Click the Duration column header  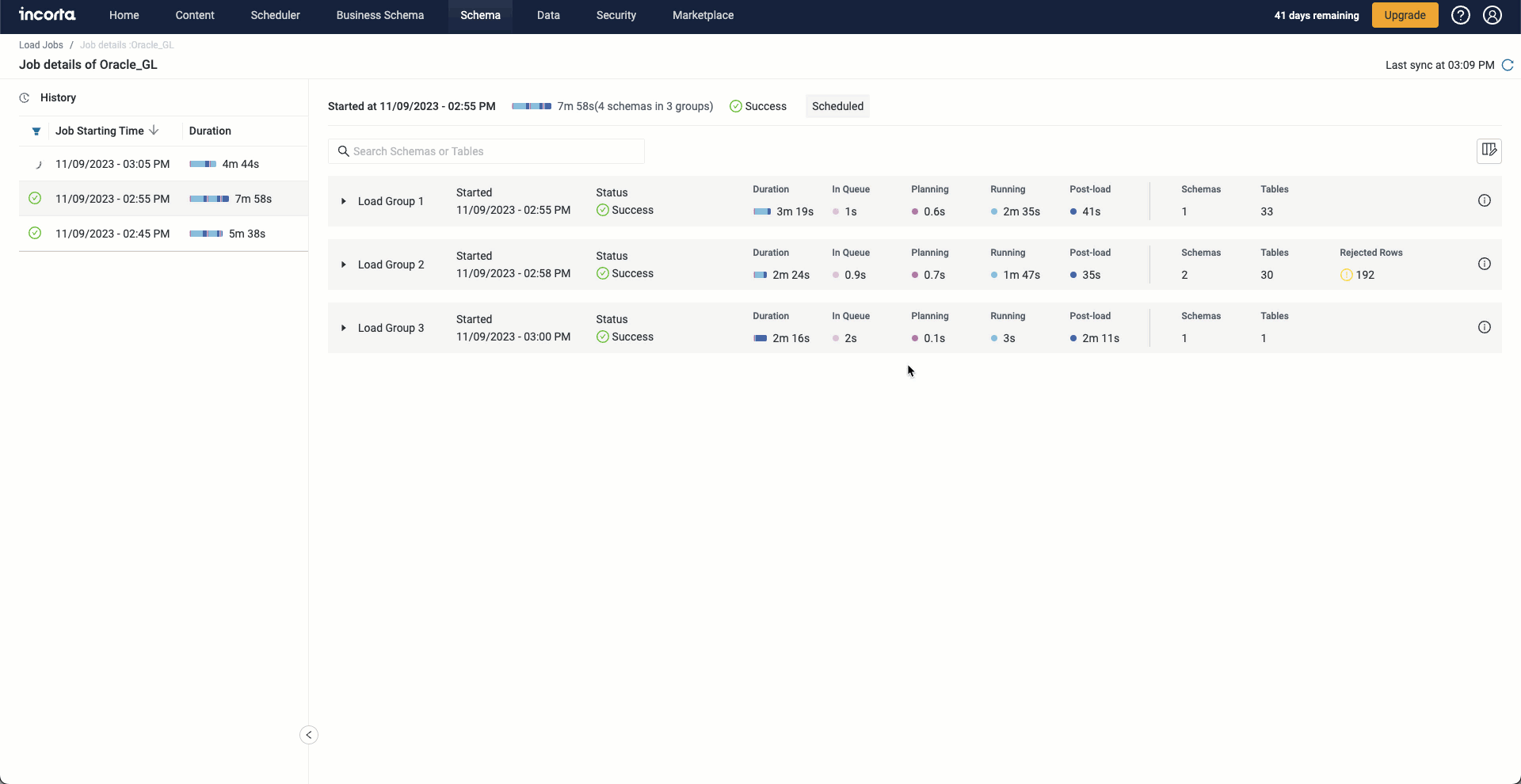[210, 131]
